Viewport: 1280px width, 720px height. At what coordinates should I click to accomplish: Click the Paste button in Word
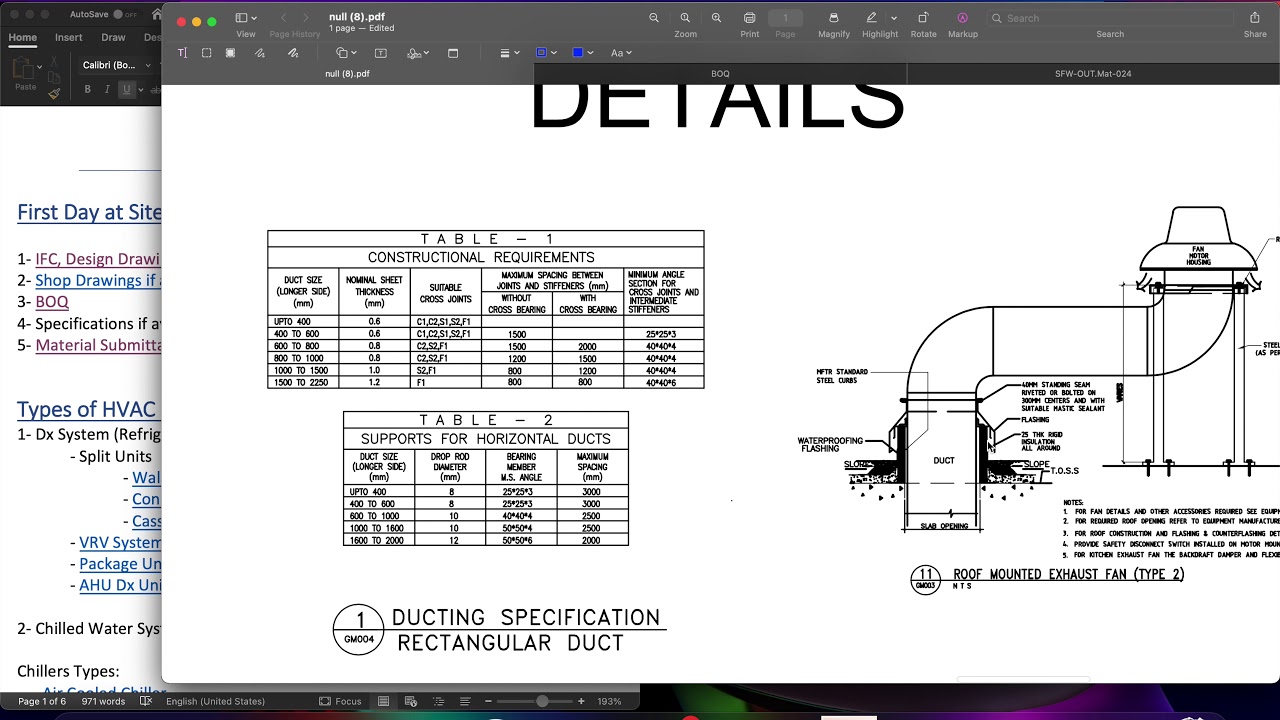tap(23, 73)
